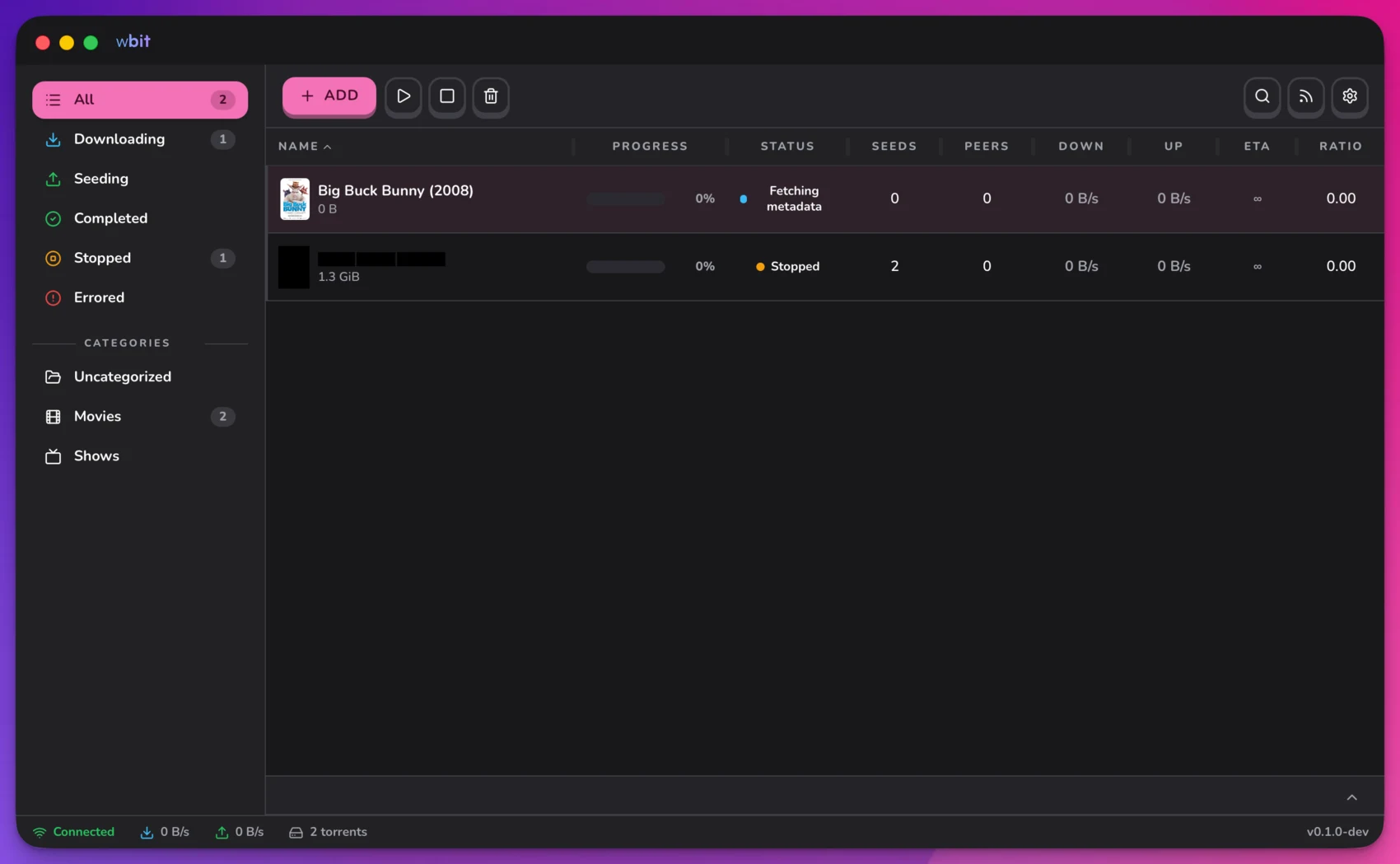Open Shows category
The width and height of the screenshot is (1400, 864).
[x=140, y=455]
